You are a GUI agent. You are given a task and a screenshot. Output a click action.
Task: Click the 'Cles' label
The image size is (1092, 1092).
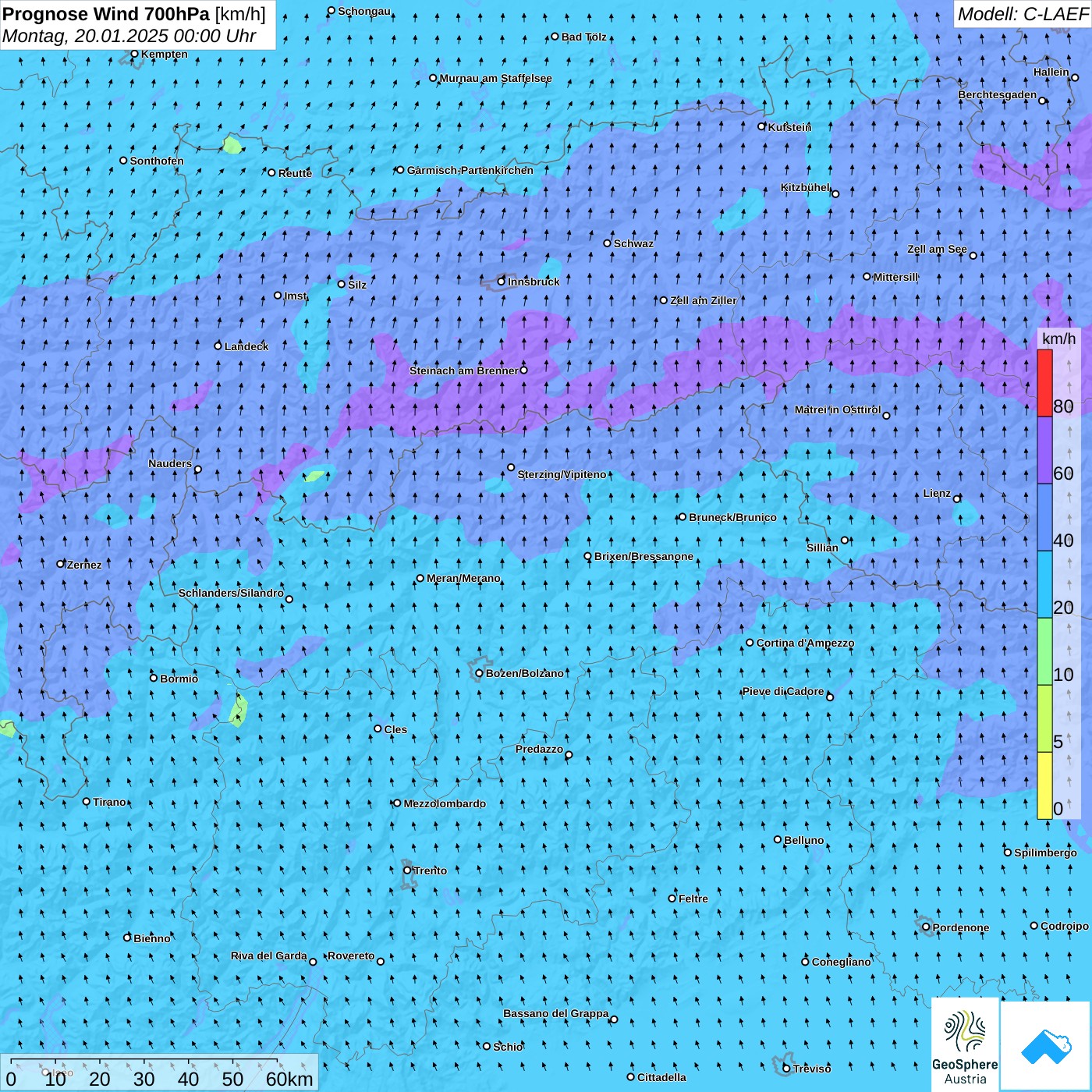coord(395,729)
